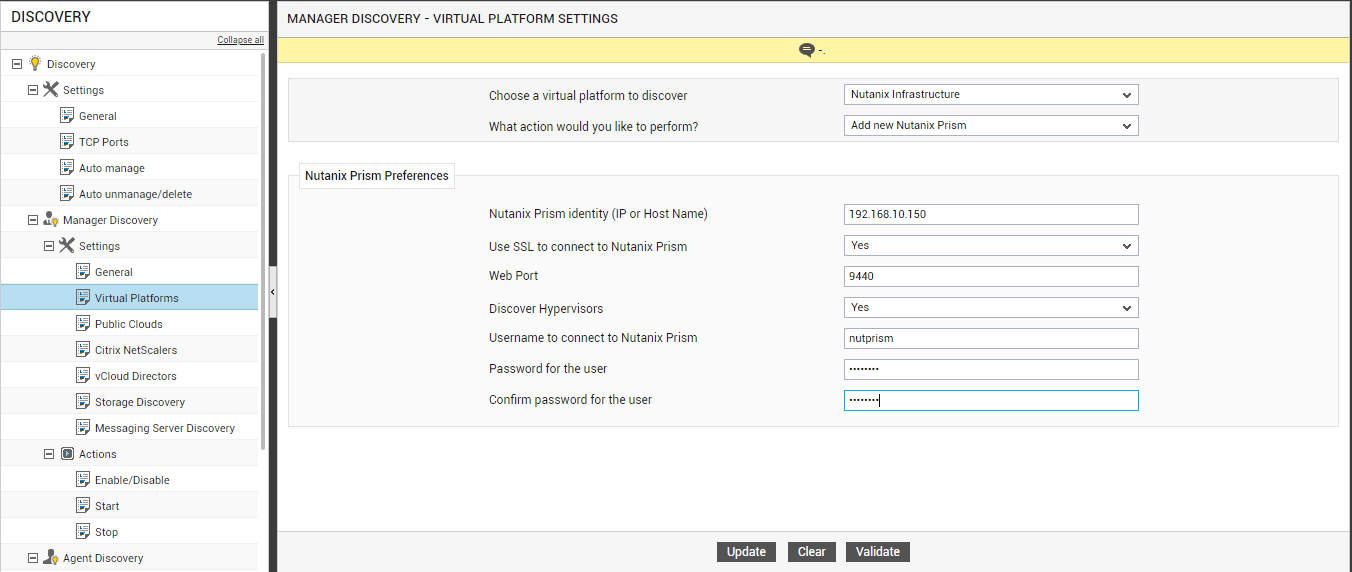Click the Agent Discovery person icon
The width and height of the screenshot is (1352, 572).
51,557
